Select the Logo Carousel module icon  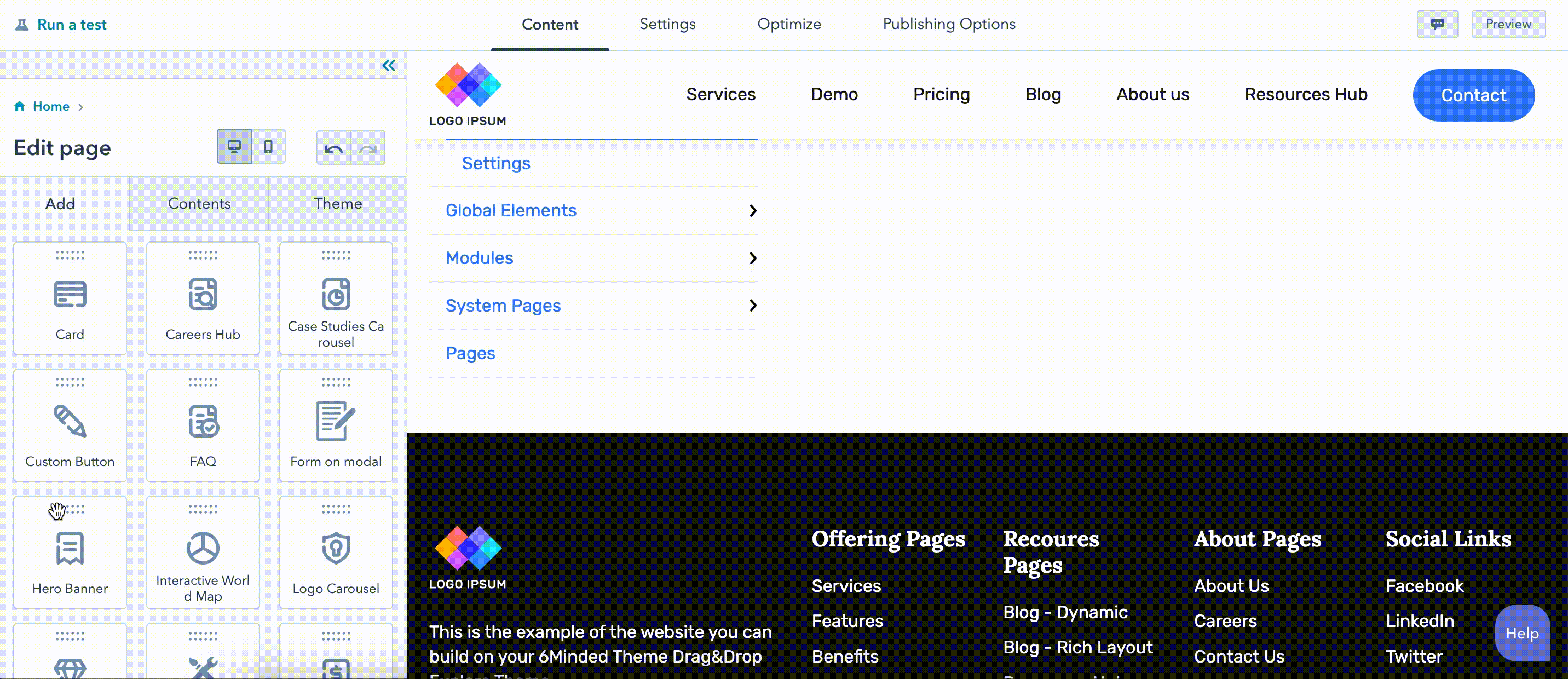(x=336, y=548)
